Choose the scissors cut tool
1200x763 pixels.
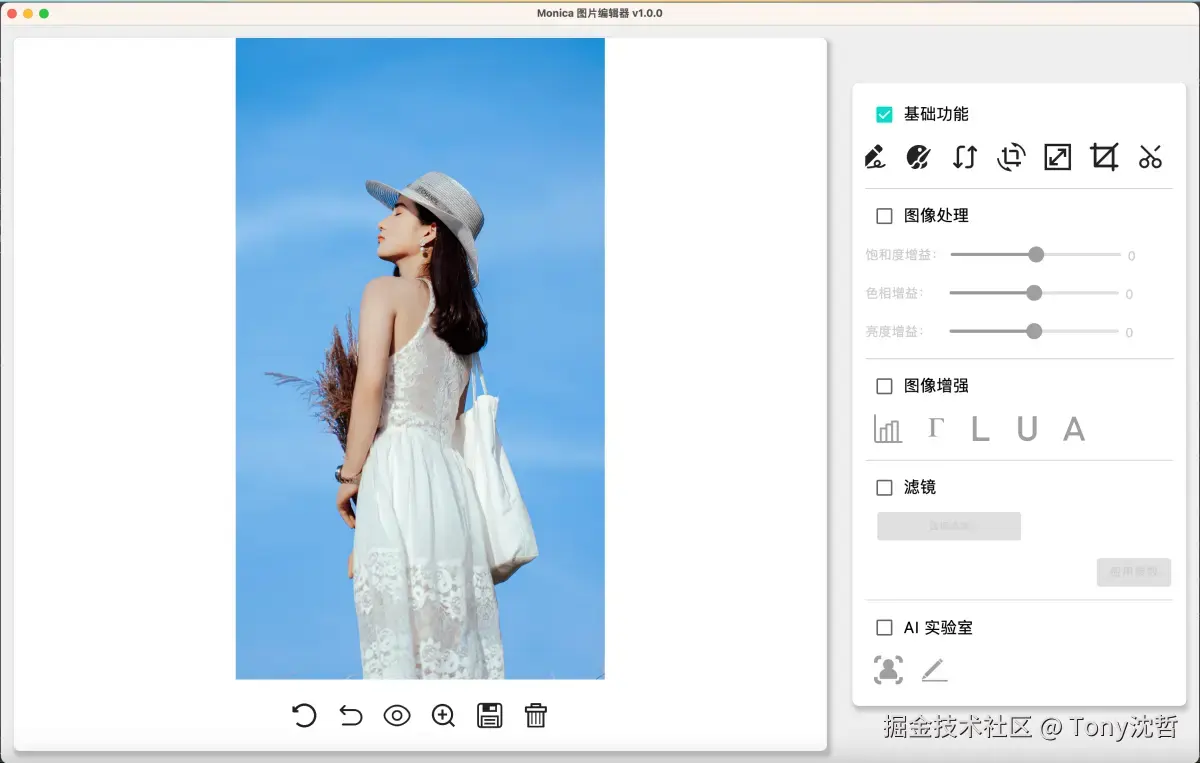(1150, 157)
